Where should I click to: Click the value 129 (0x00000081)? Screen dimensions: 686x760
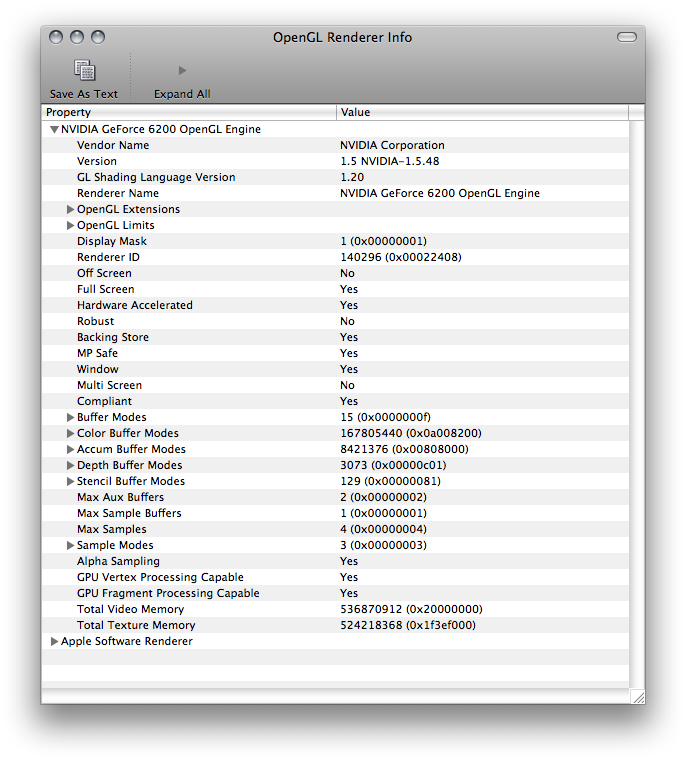[x=390, y=481]
